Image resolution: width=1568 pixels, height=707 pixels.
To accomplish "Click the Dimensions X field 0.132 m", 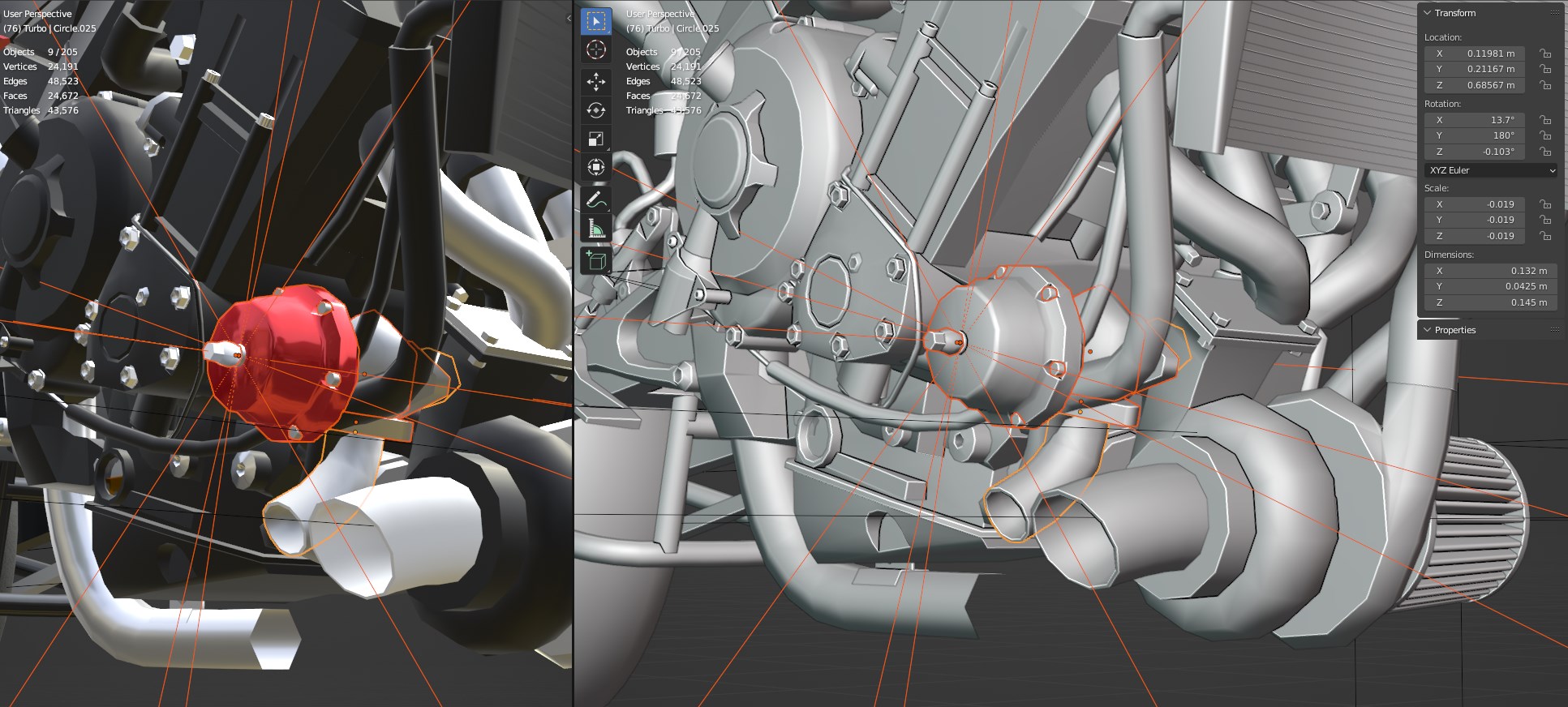I will click(x=1491, y=271).
